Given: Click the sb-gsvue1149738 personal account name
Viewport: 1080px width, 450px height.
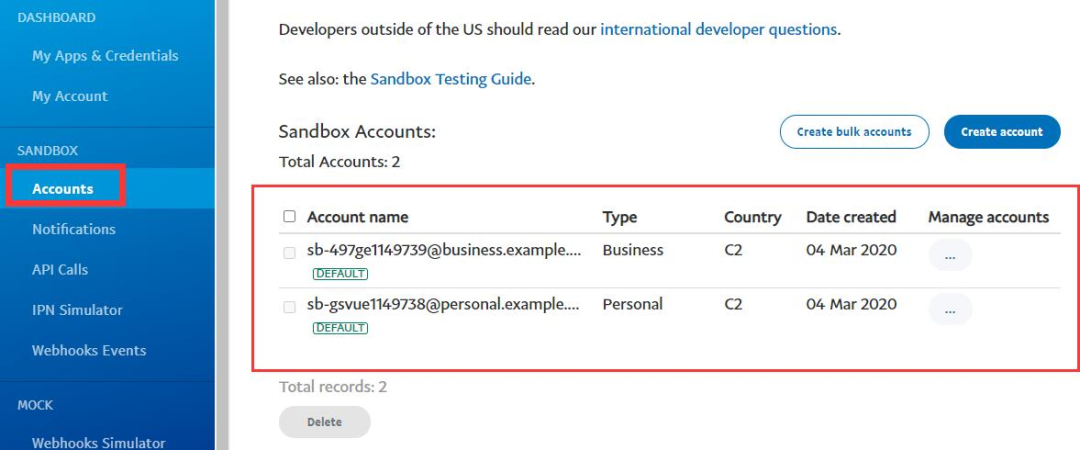Looking at the screenshot, I should tap(444, 304).
